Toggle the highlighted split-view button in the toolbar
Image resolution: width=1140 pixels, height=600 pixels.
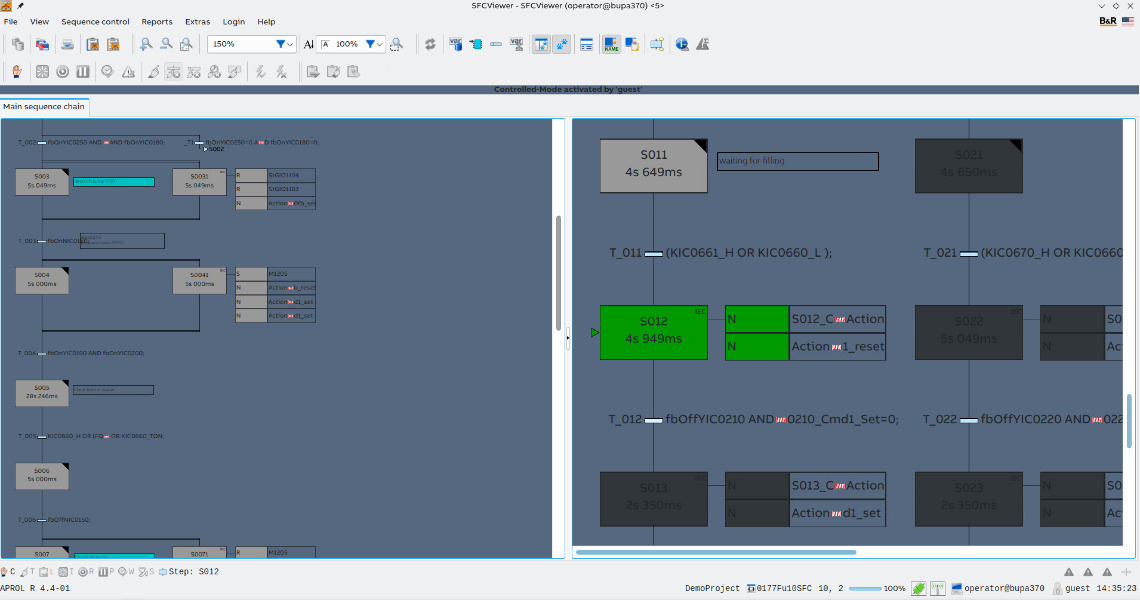[541, 44]
